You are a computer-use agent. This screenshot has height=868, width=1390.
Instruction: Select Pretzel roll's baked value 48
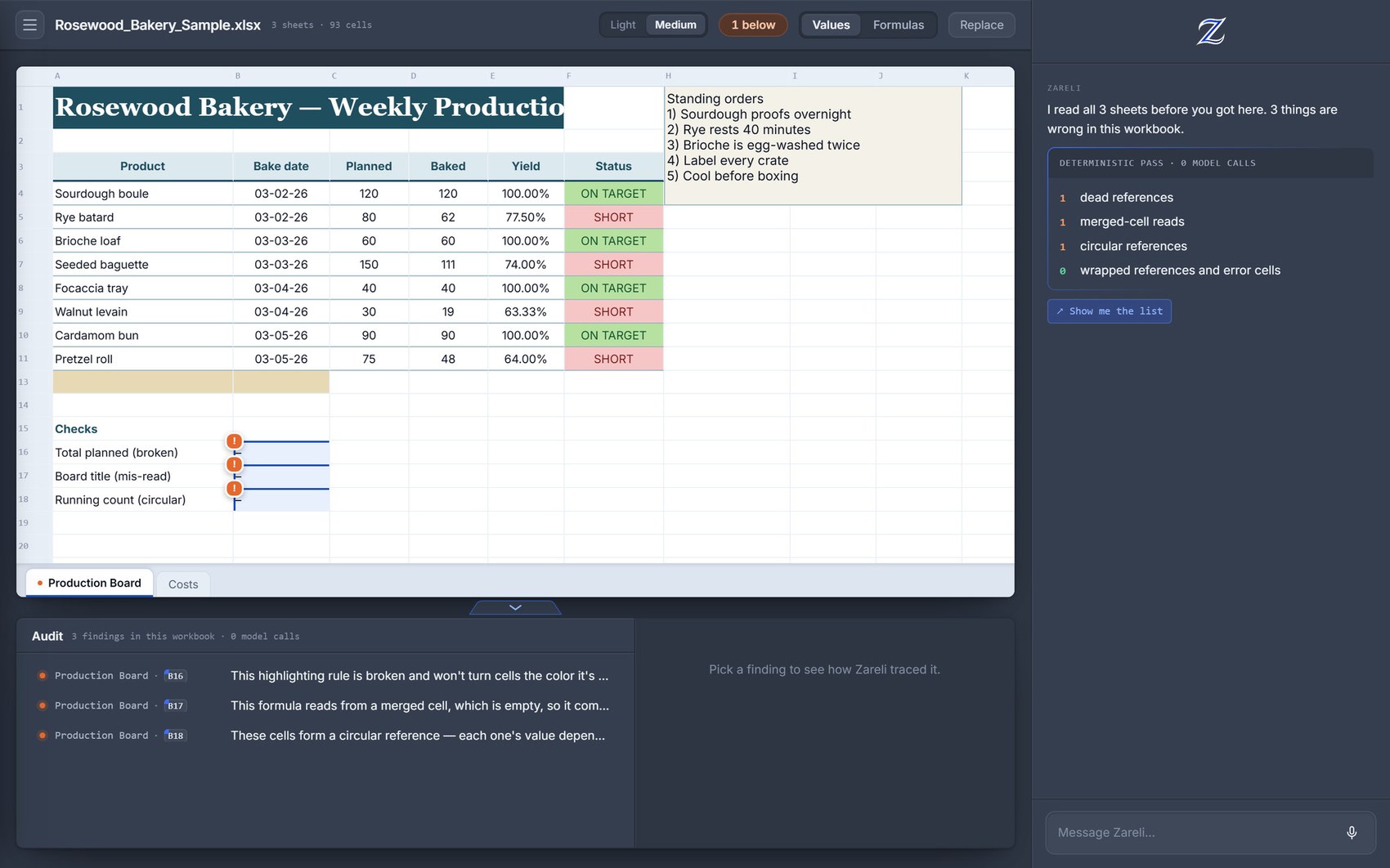tap(448, 360)
